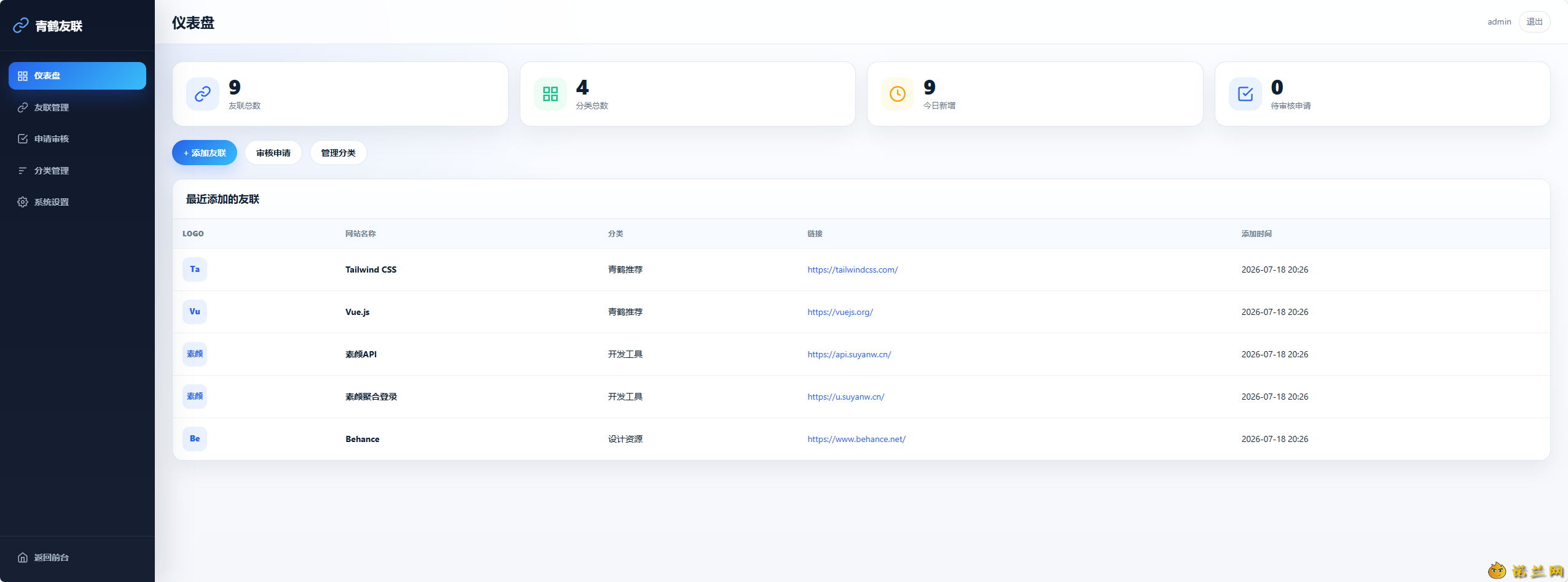Viewport: 1568px width, 582px height.
Task: Click the 最近添加的友联 heading
Action: (222, 199)
